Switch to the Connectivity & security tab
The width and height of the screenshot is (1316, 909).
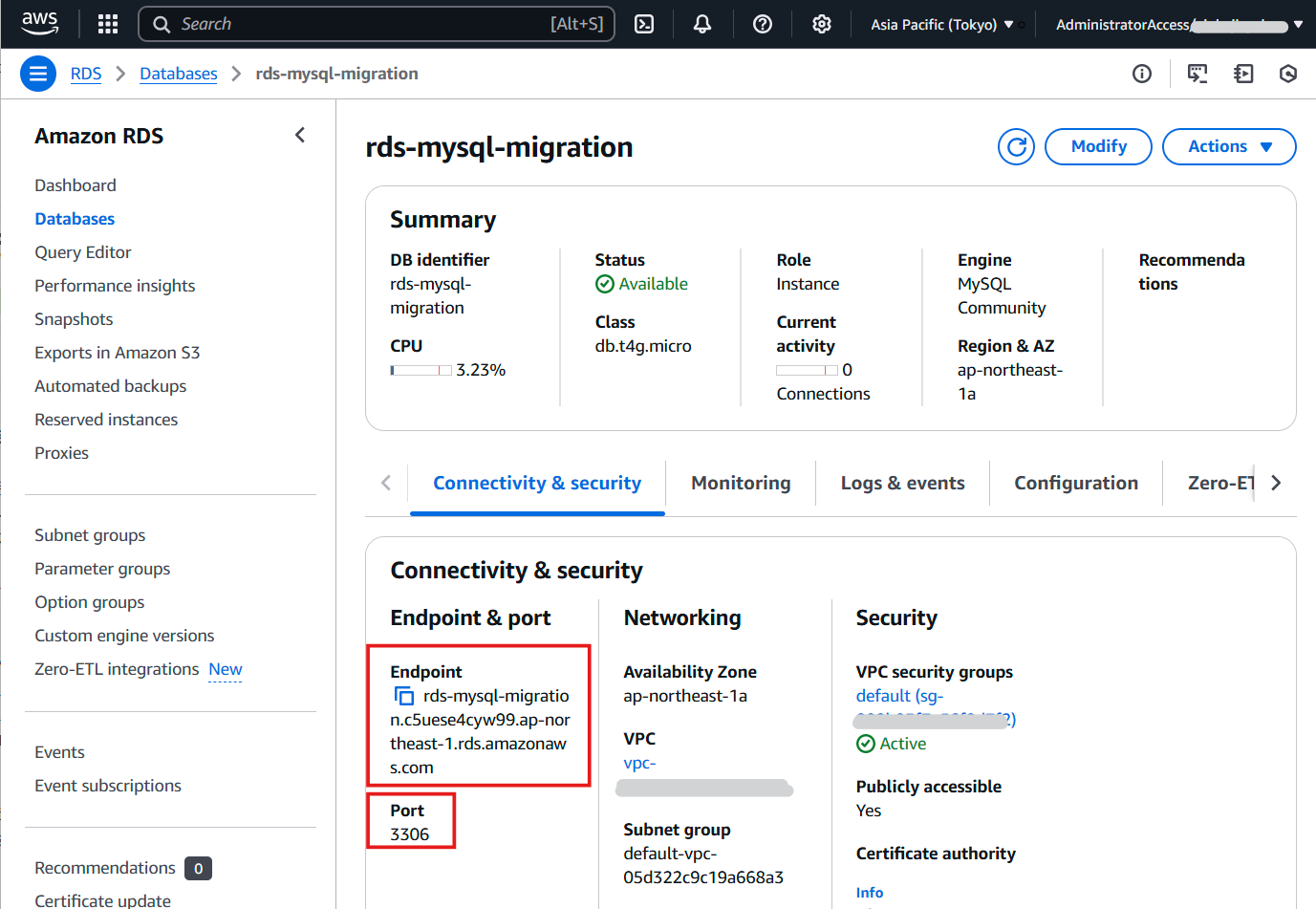tap(537, 483)
